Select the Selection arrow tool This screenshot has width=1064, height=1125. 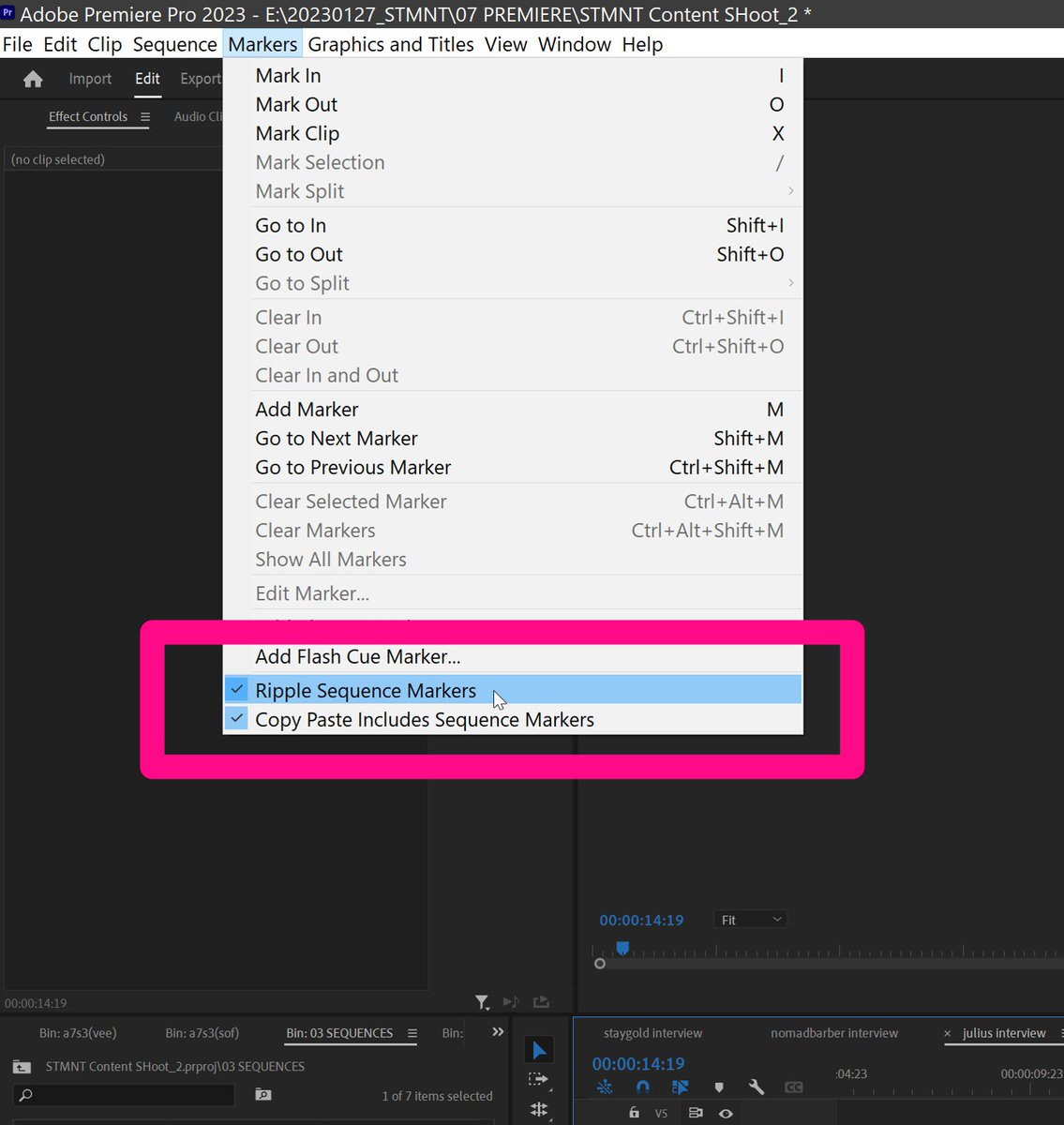click(539, 1050)
